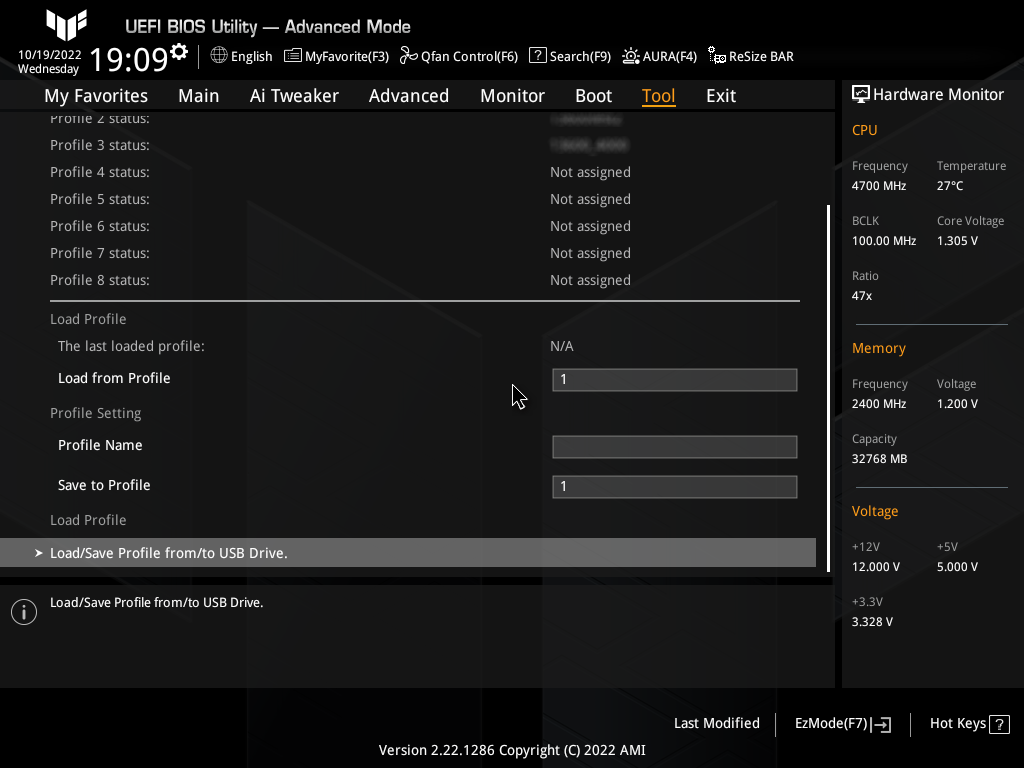Open the ReSize BAR option
1024x768 pixels.
pyautogui.click(x=750, y=56)
